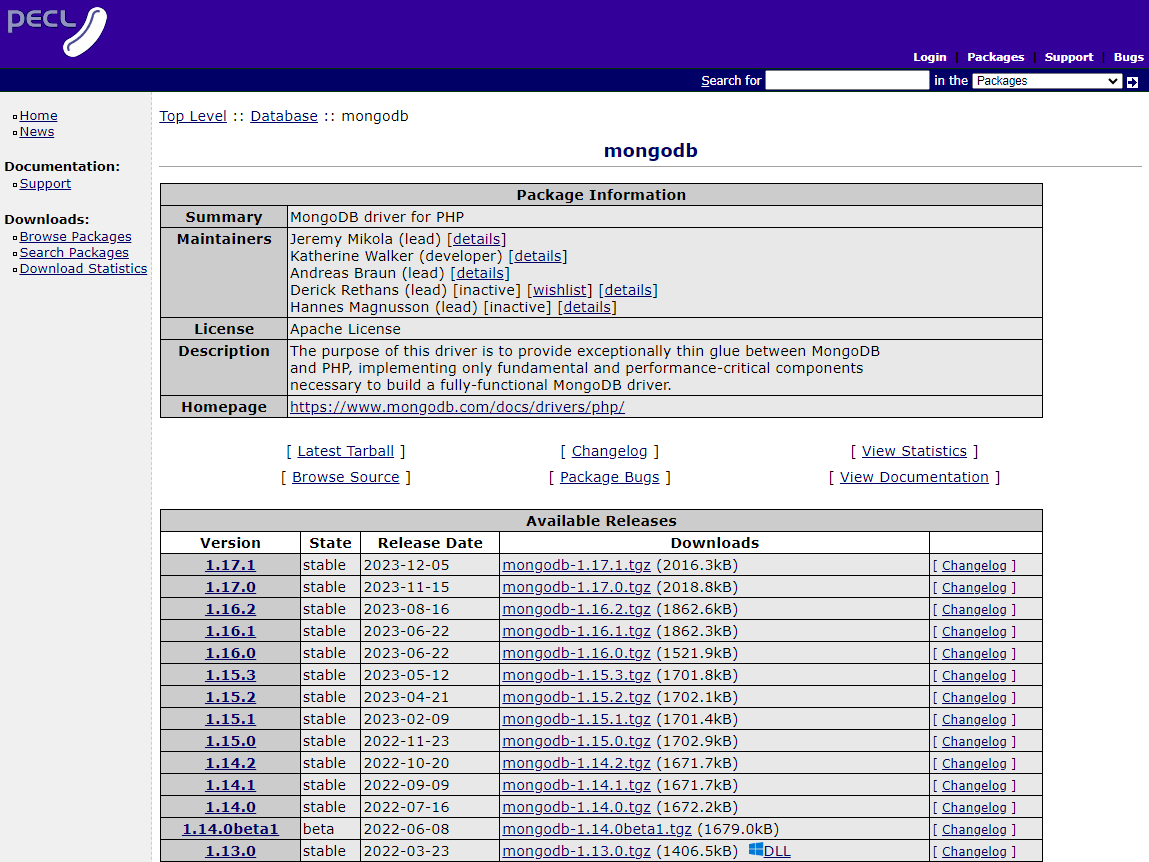Screen dimensions: 1149x862
Task: Download mongodb-1.15.2.tgz
Action: (577, 697)
